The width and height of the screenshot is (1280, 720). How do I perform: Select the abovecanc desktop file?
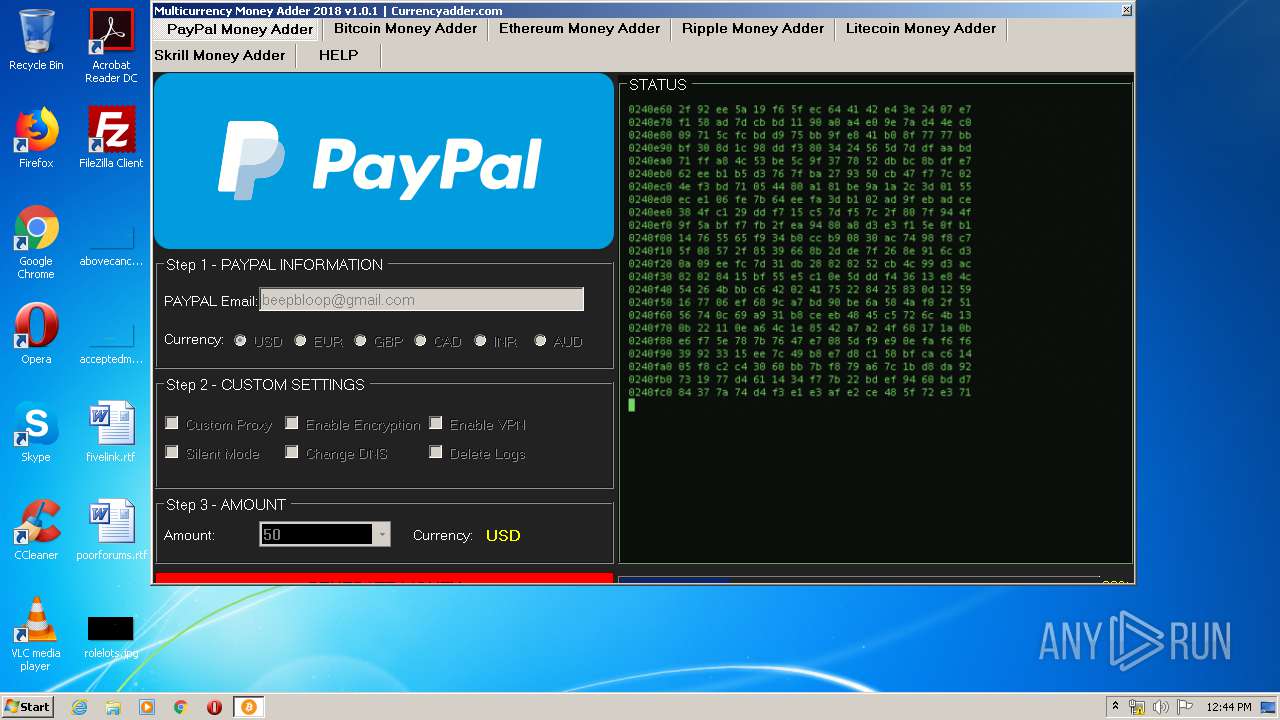click(x=111, y=242)
